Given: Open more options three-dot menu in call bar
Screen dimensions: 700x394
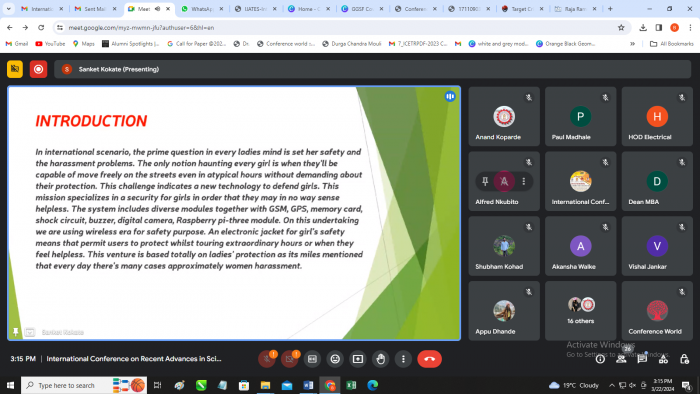Looking at the screenshot, I should click(403, 359).
